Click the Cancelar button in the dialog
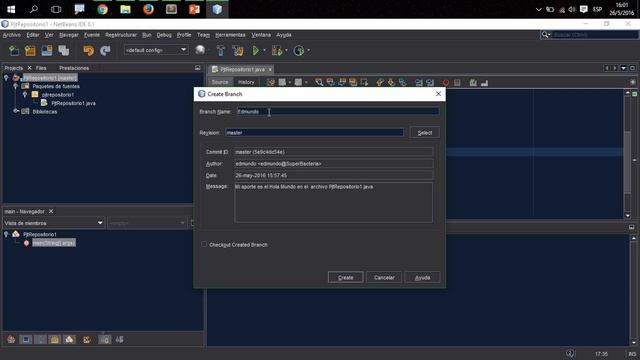 384,278
